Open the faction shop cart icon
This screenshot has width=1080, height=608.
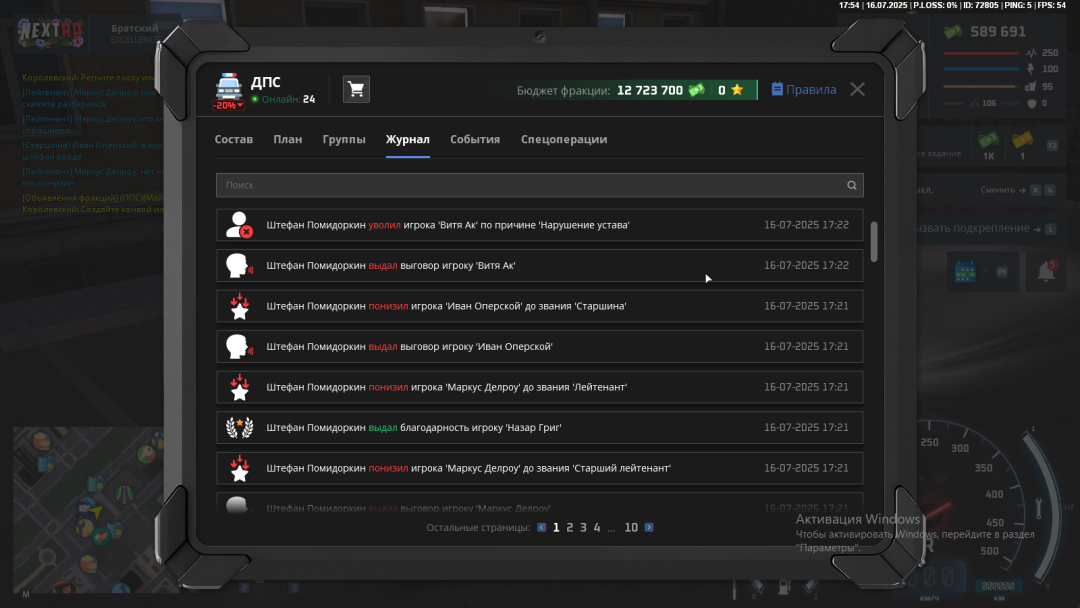coord(356,90)
